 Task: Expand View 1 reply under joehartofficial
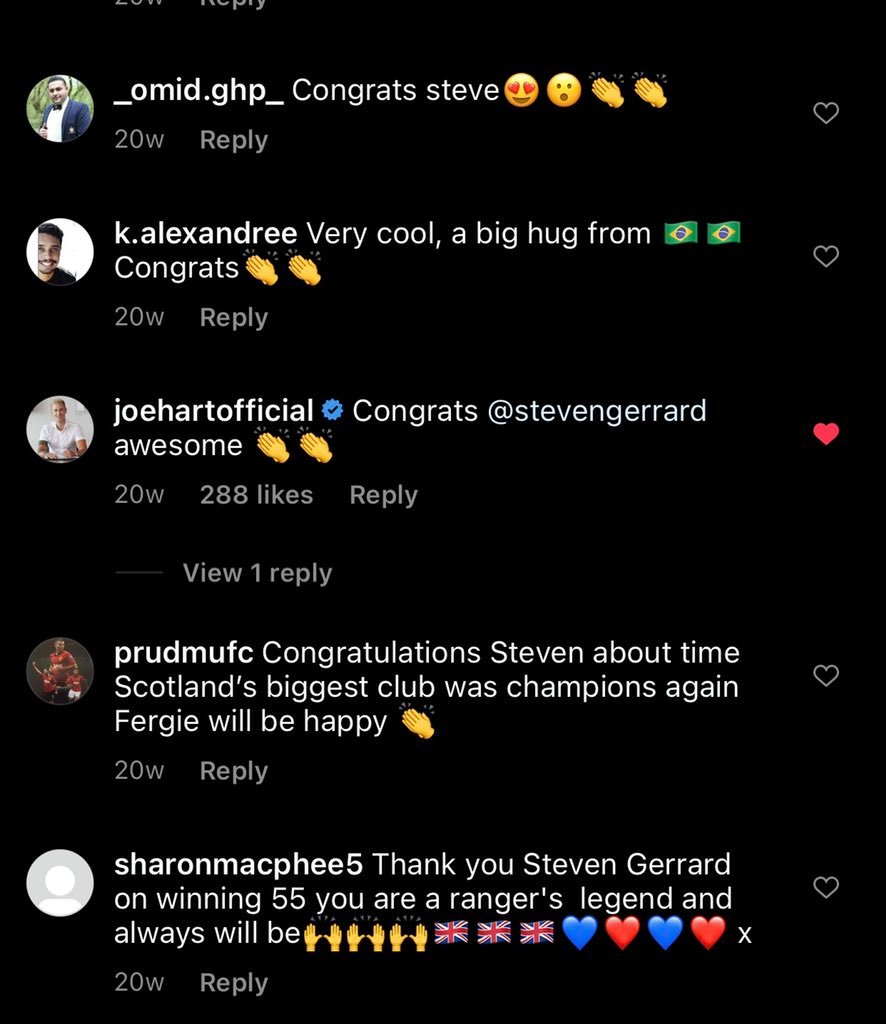(x=257, y=573)
